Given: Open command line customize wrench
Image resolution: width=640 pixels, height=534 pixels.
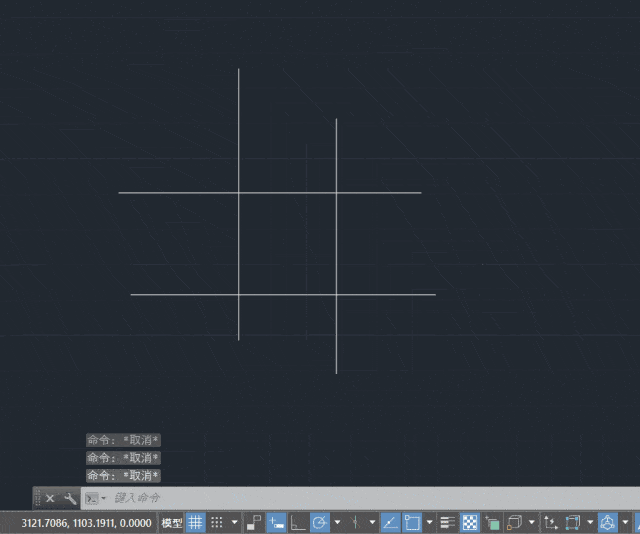Looking at the screenshot, I should tap(70, 498).
